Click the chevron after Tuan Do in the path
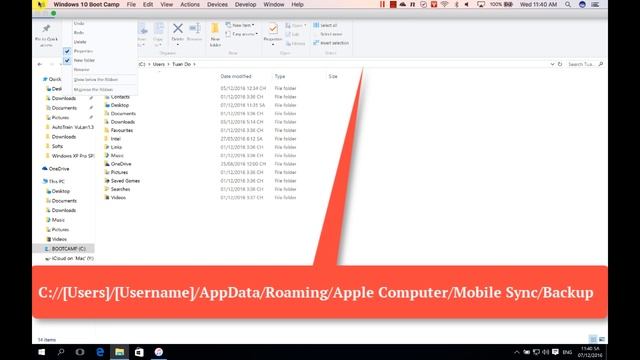 click(x=194, y=64)
